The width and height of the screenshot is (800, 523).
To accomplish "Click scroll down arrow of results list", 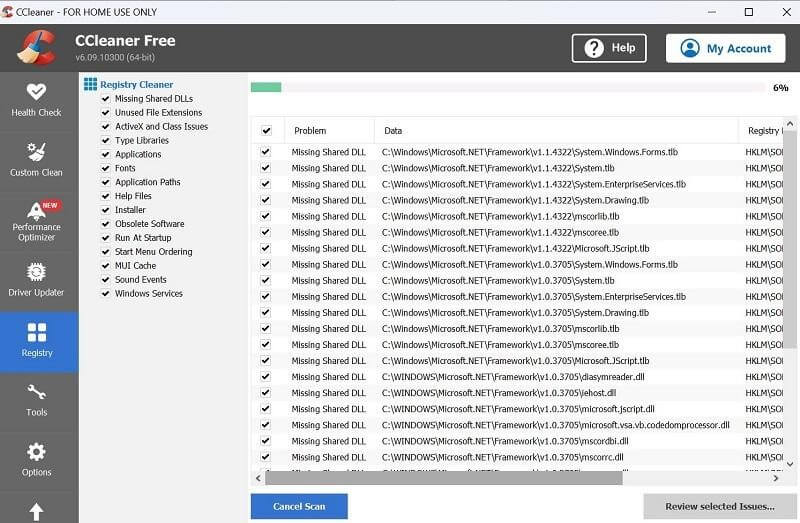I will (x=790, y=464).
